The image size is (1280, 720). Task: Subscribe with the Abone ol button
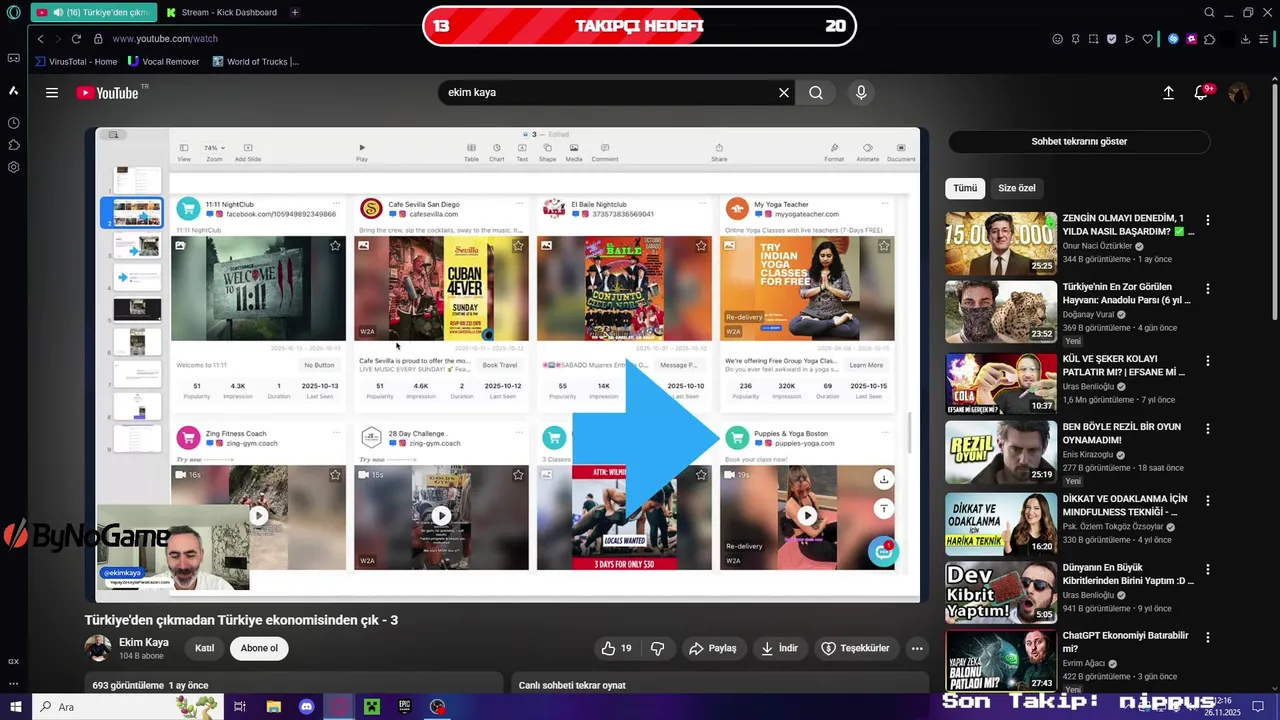pyautogui.click(x=259, y=648)
